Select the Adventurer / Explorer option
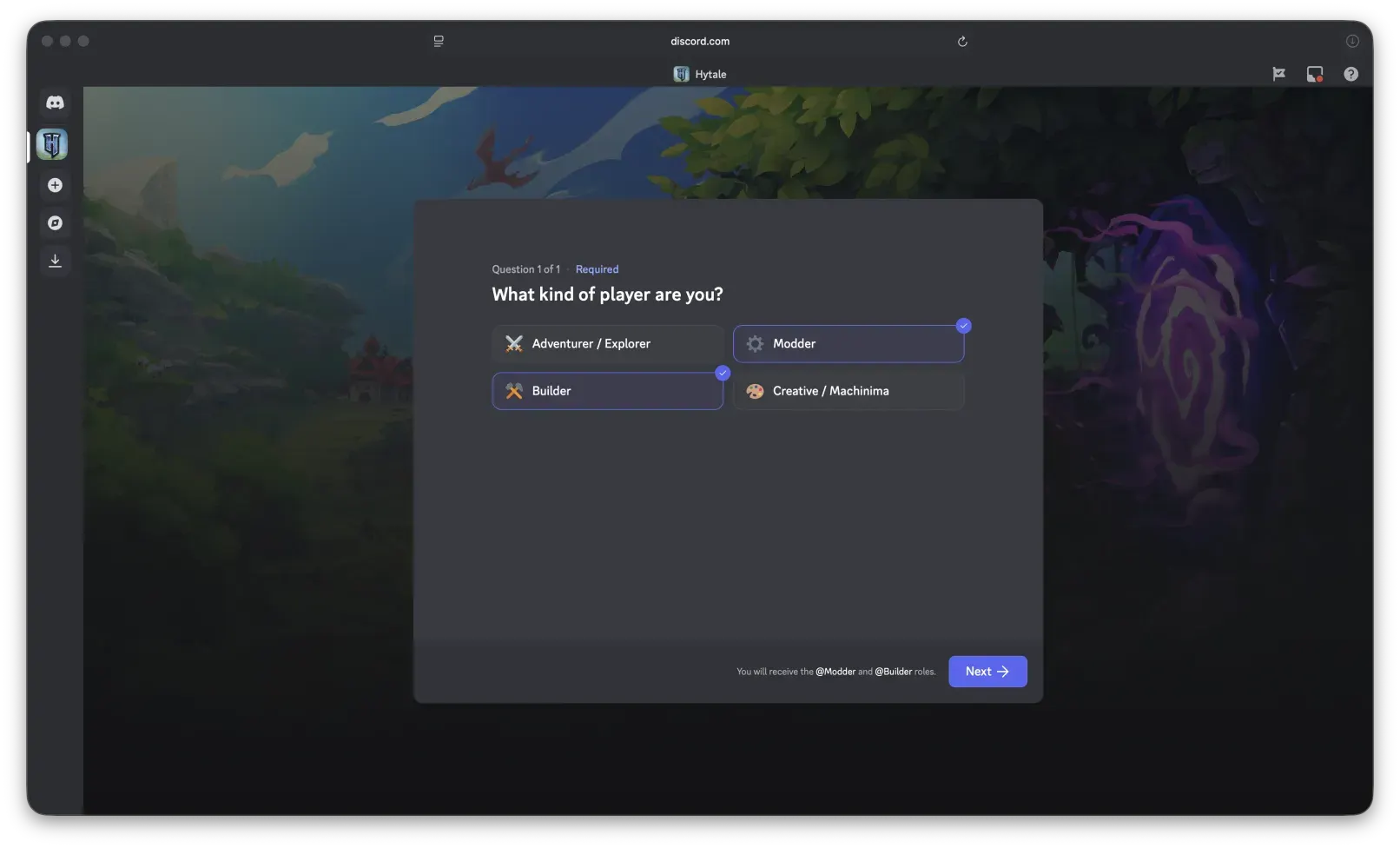Image resolution: width=1400 pixels, height=848 pixels. click(x=607, y=344)
